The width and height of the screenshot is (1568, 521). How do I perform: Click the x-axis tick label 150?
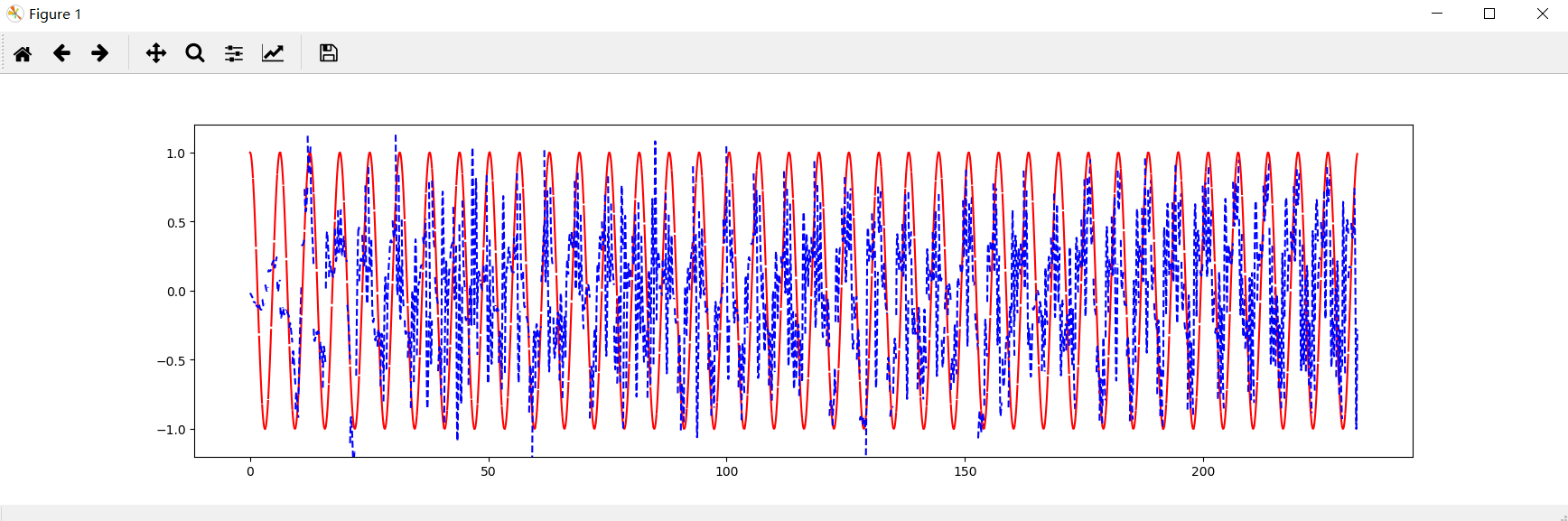coord(965,471)
